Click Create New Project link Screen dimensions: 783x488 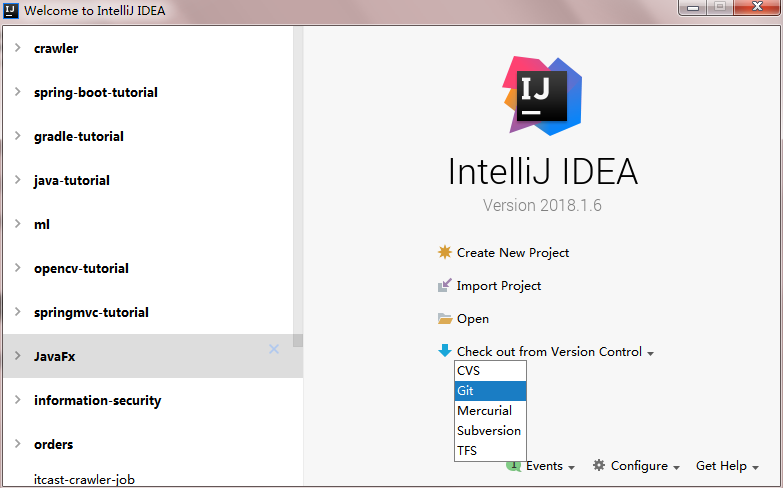click(x=513, y=253)
